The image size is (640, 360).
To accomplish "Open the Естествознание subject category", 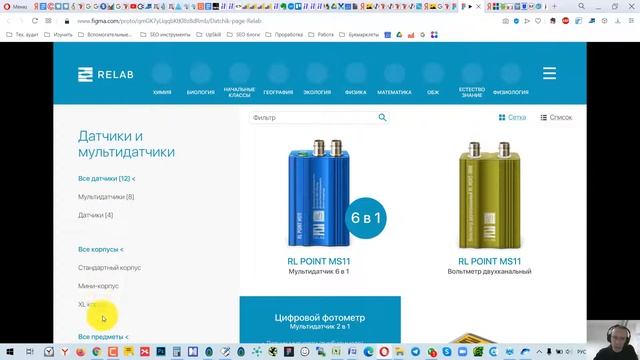I will [472, 81].
